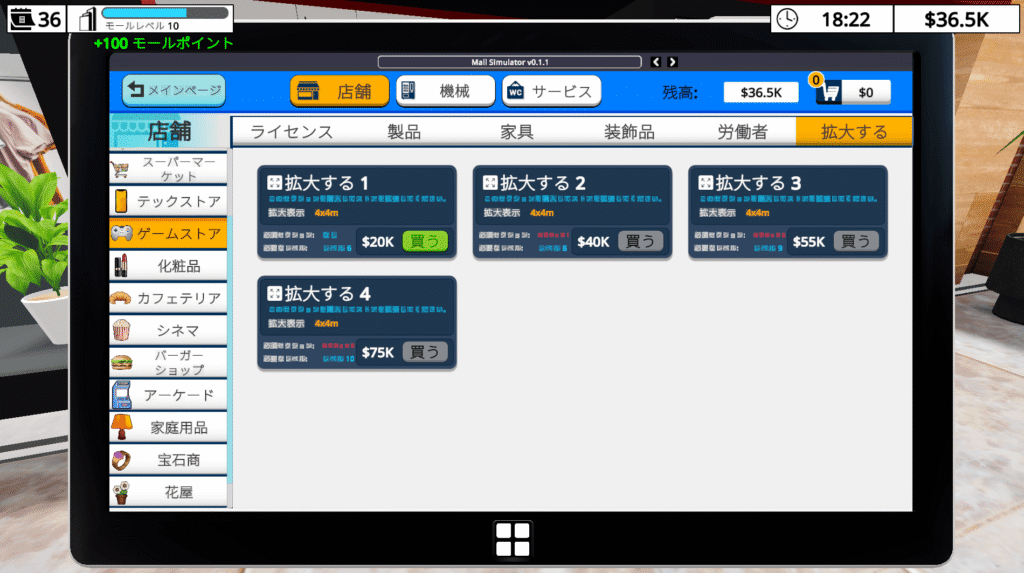Image resolution: width=1024 pixels, height=573 pixels.
Task: Return via メインページ button
Action: (x=174, y=91)
